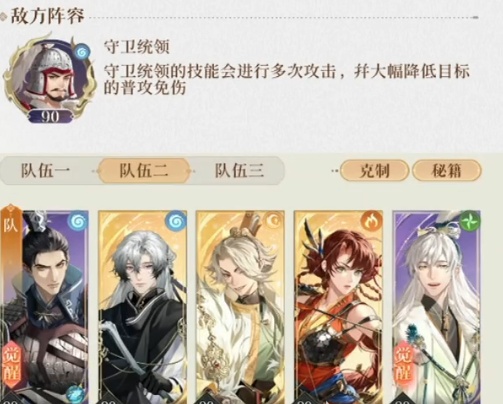Select the black-haired armored captain card
This screenshot has height=404, width=503.
pyautogui.click(x=44, y=307)
